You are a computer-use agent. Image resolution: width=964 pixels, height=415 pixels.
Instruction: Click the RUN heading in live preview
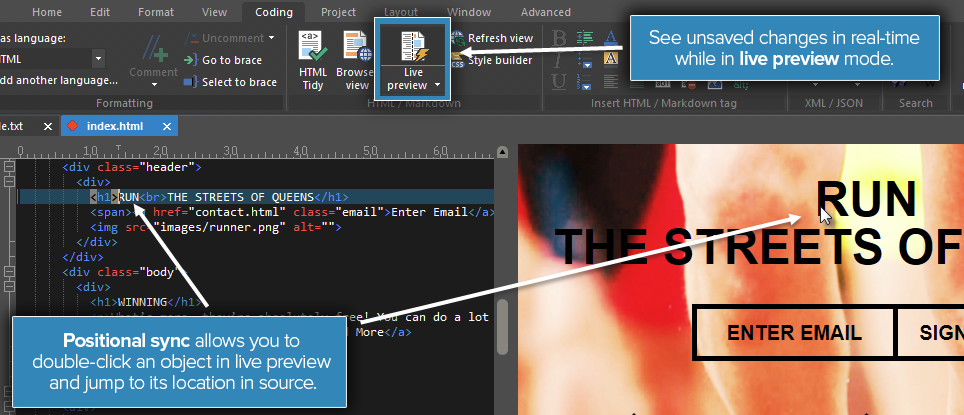tap(866, 200)
